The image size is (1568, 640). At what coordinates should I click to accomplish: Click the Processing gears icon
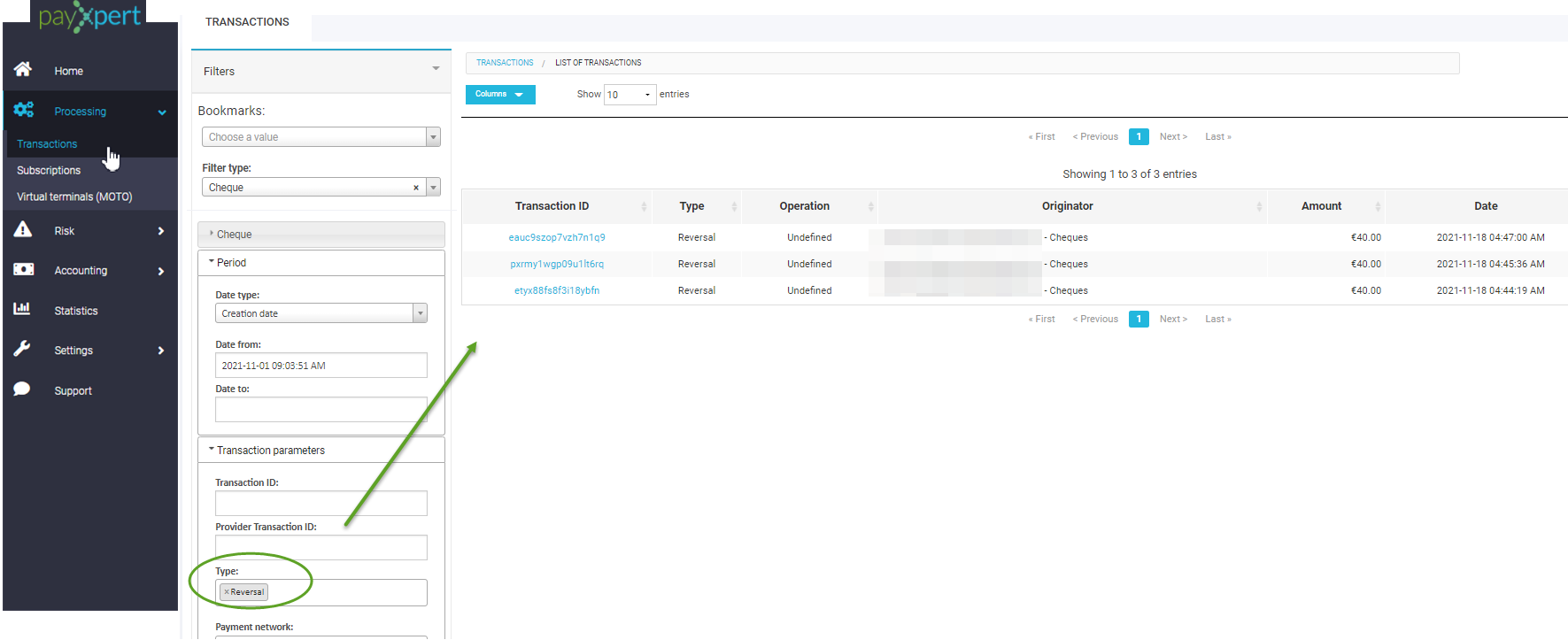[23, 110]
